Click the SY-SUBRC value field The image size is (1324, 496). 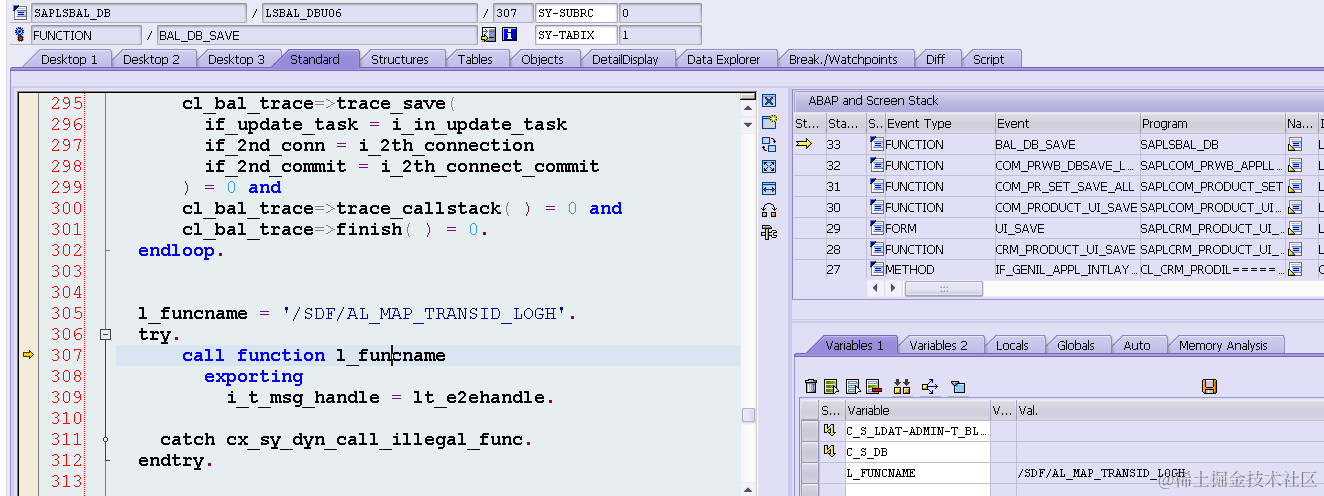pos(660,13)
